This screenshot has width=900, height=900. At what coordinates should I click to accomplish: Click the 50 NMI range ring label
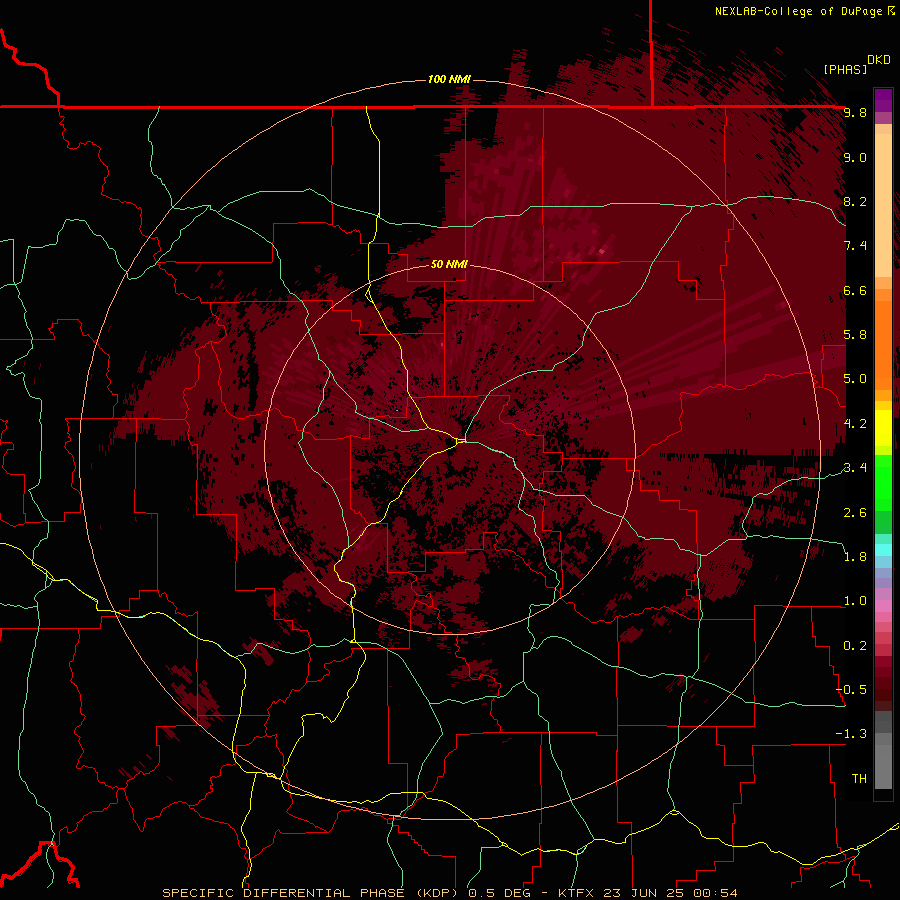click(449, 264)
